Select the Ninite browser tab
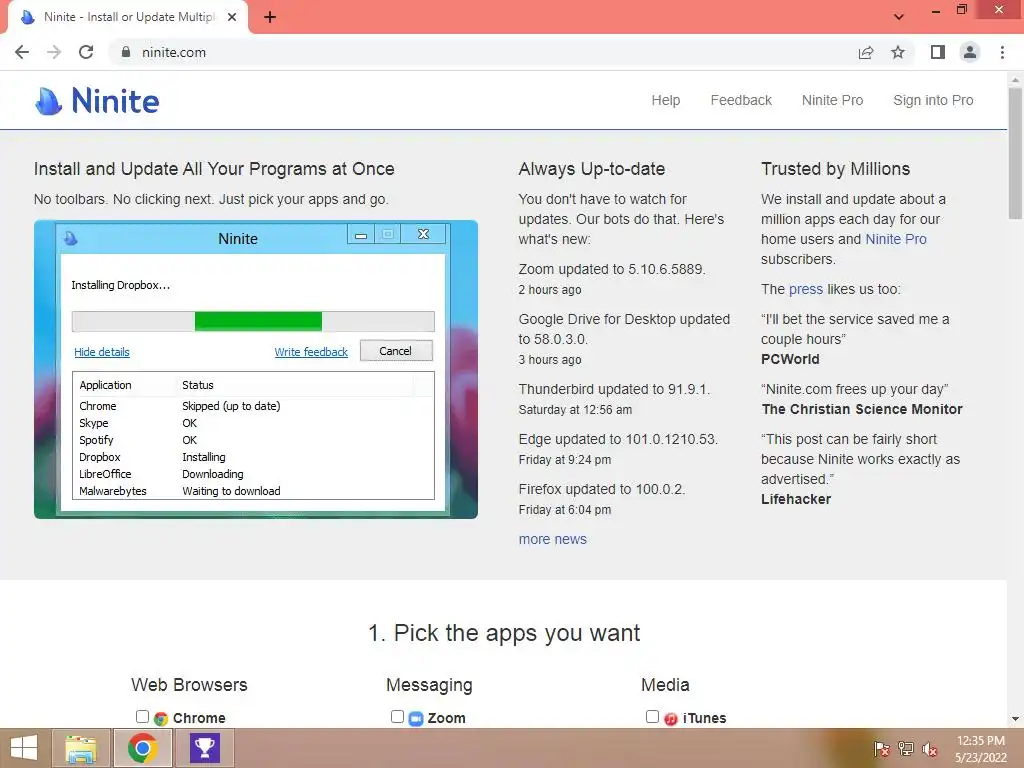Screen dimensions: 1024x768 (128, 17)
